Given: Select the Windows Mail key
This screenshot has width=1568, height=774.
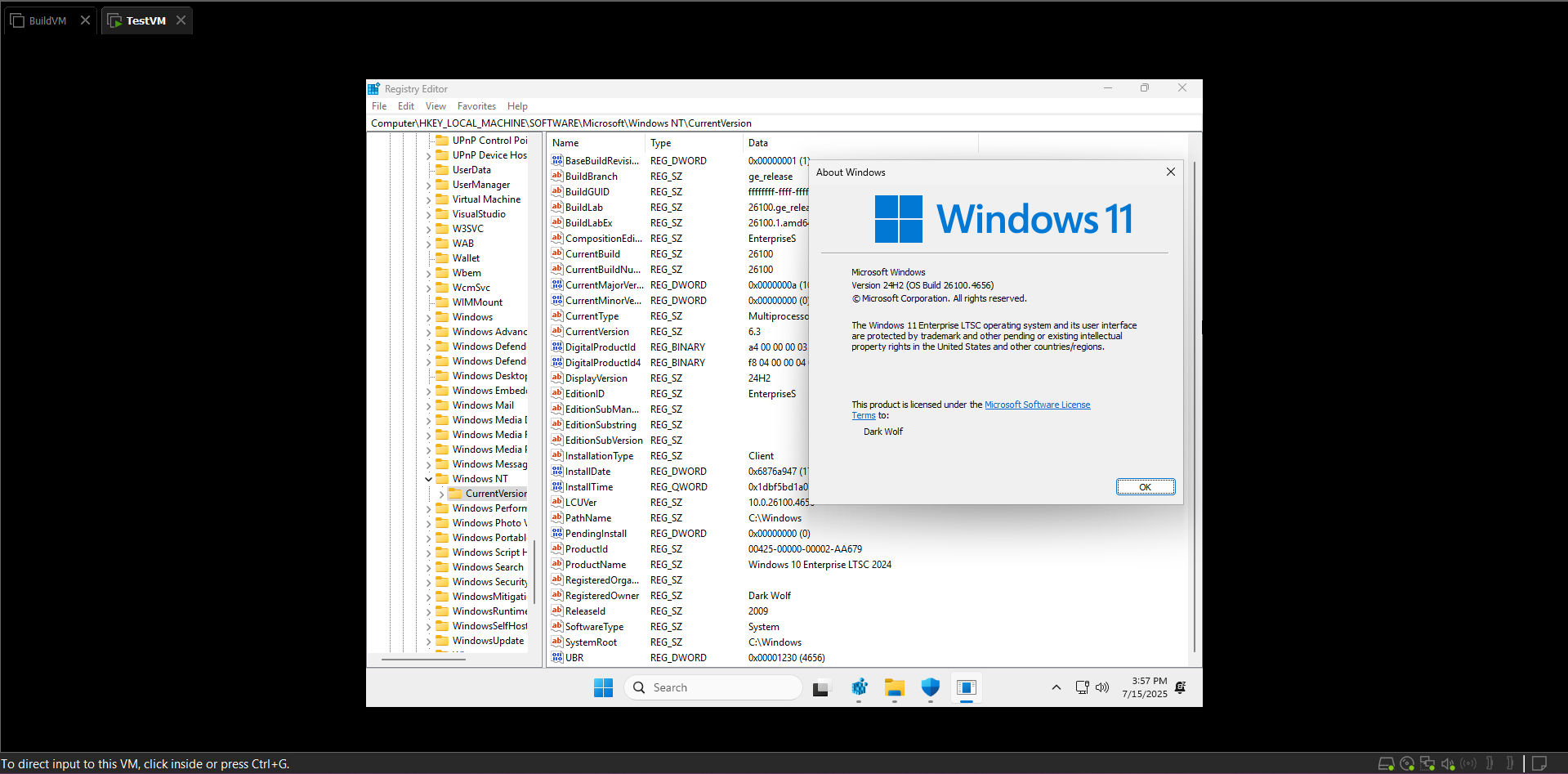Looking at the screenshot, I should coord(483,405).
